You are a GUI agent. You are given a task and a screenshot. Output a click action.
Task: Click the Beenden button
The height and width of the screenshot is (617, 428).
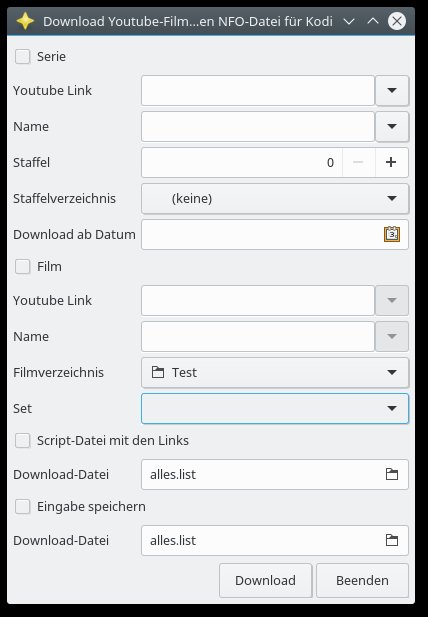tap(362, 580)
